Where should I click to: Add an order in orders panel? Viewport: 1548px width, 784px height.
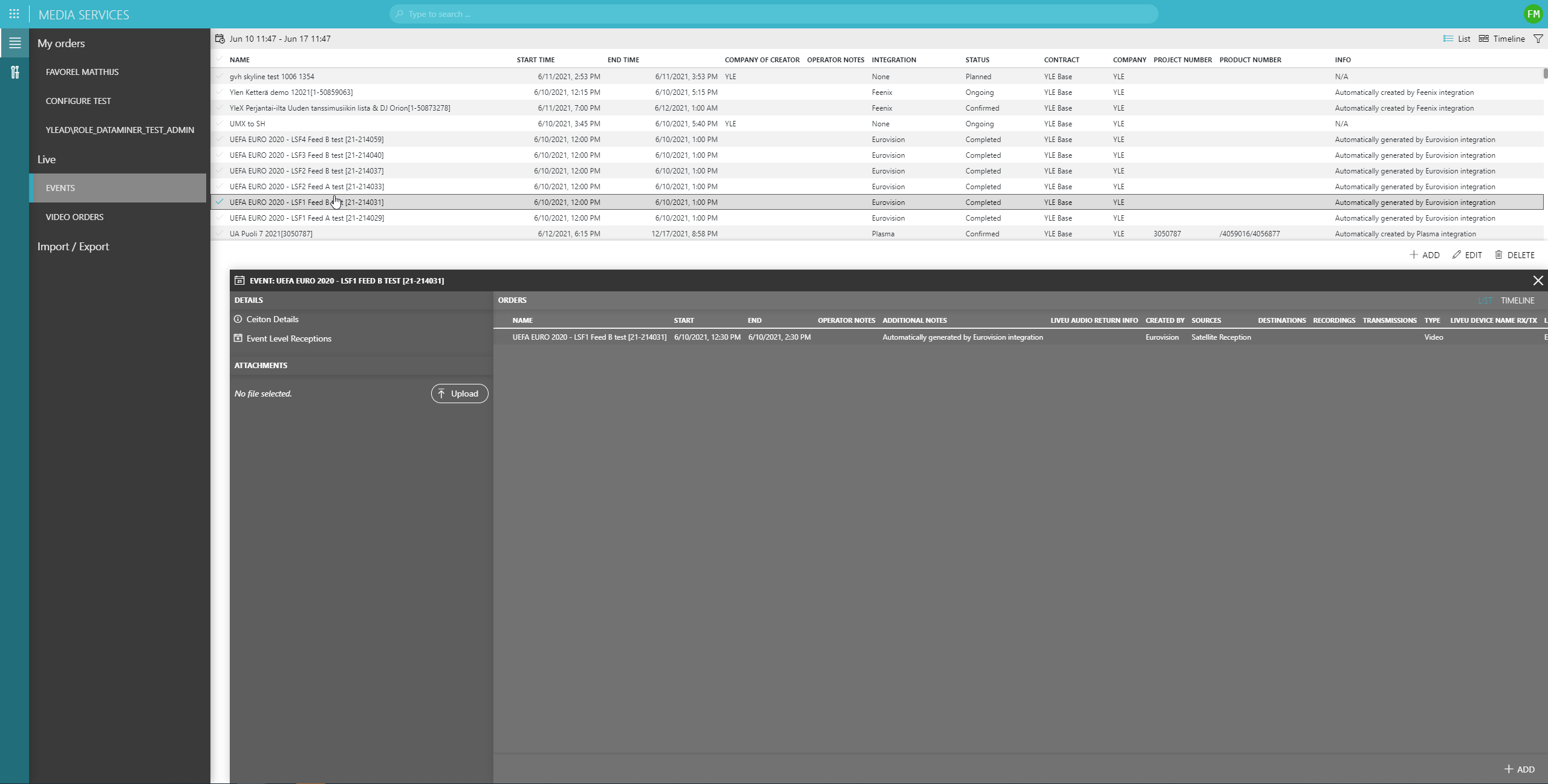tap(1519, 769)
